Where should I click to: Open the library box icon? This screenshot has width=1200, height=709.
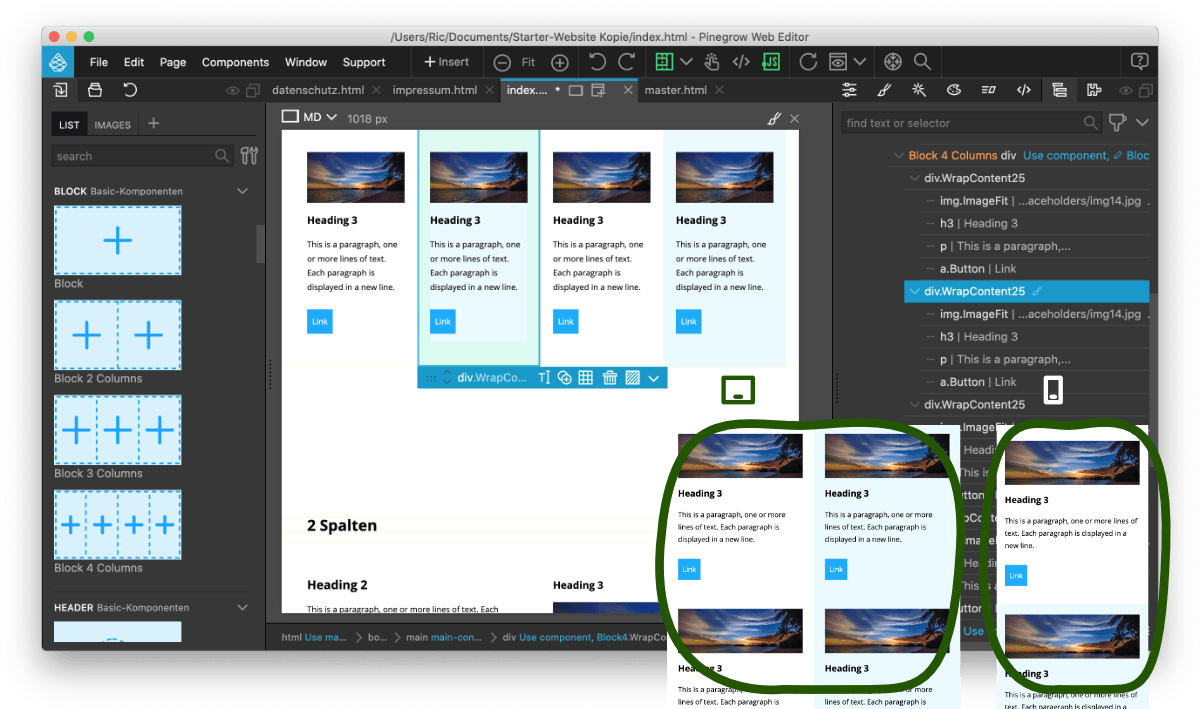(95, 90)
